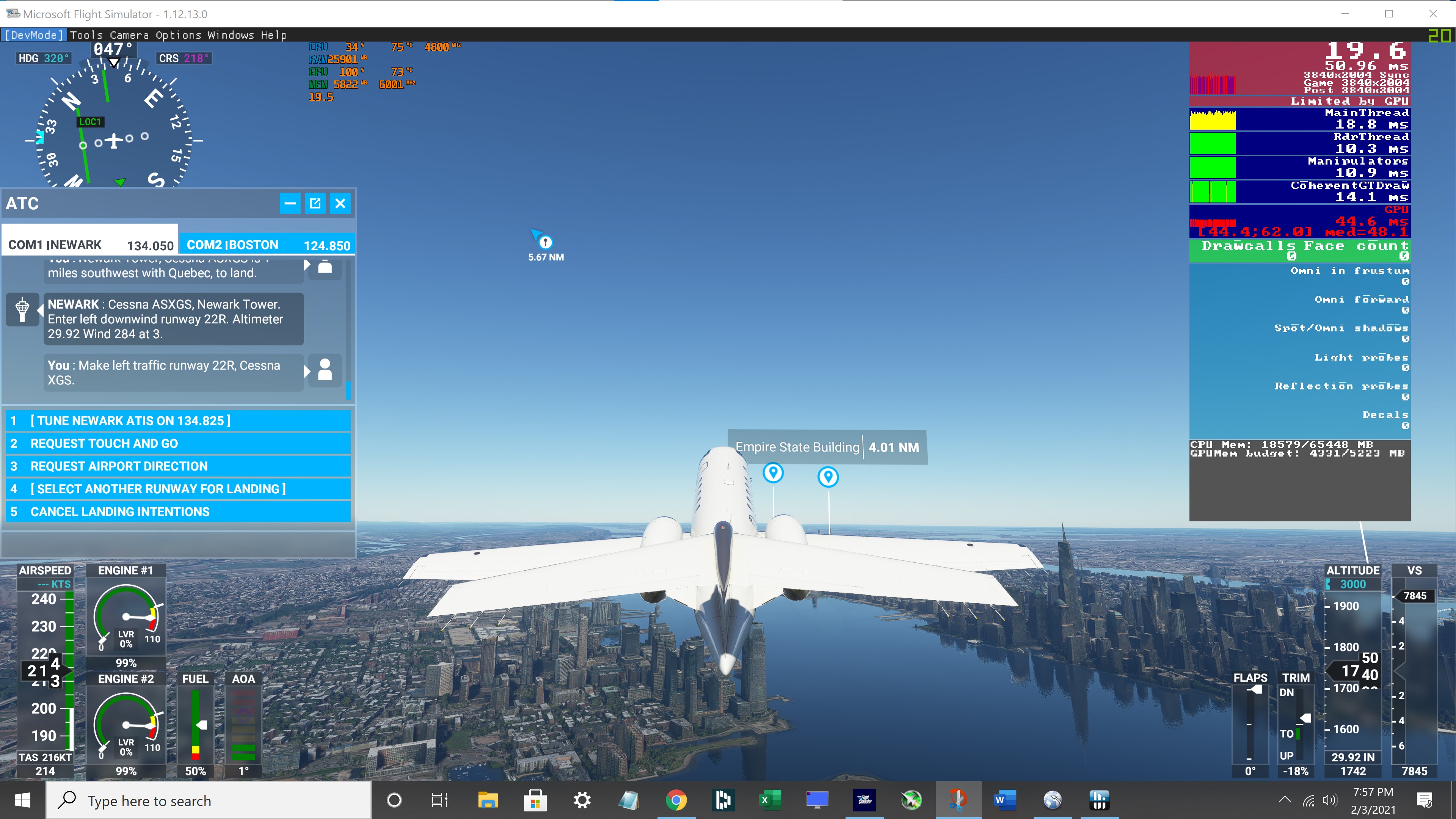
Task: Minimize the ATC panel
Action: (290, 204)
